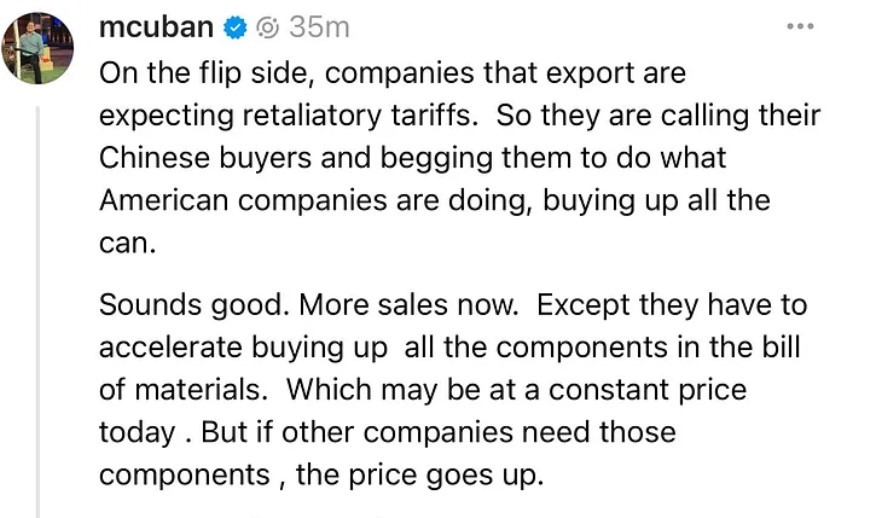Click the word 'components' in the last line

tap(184, 475)
